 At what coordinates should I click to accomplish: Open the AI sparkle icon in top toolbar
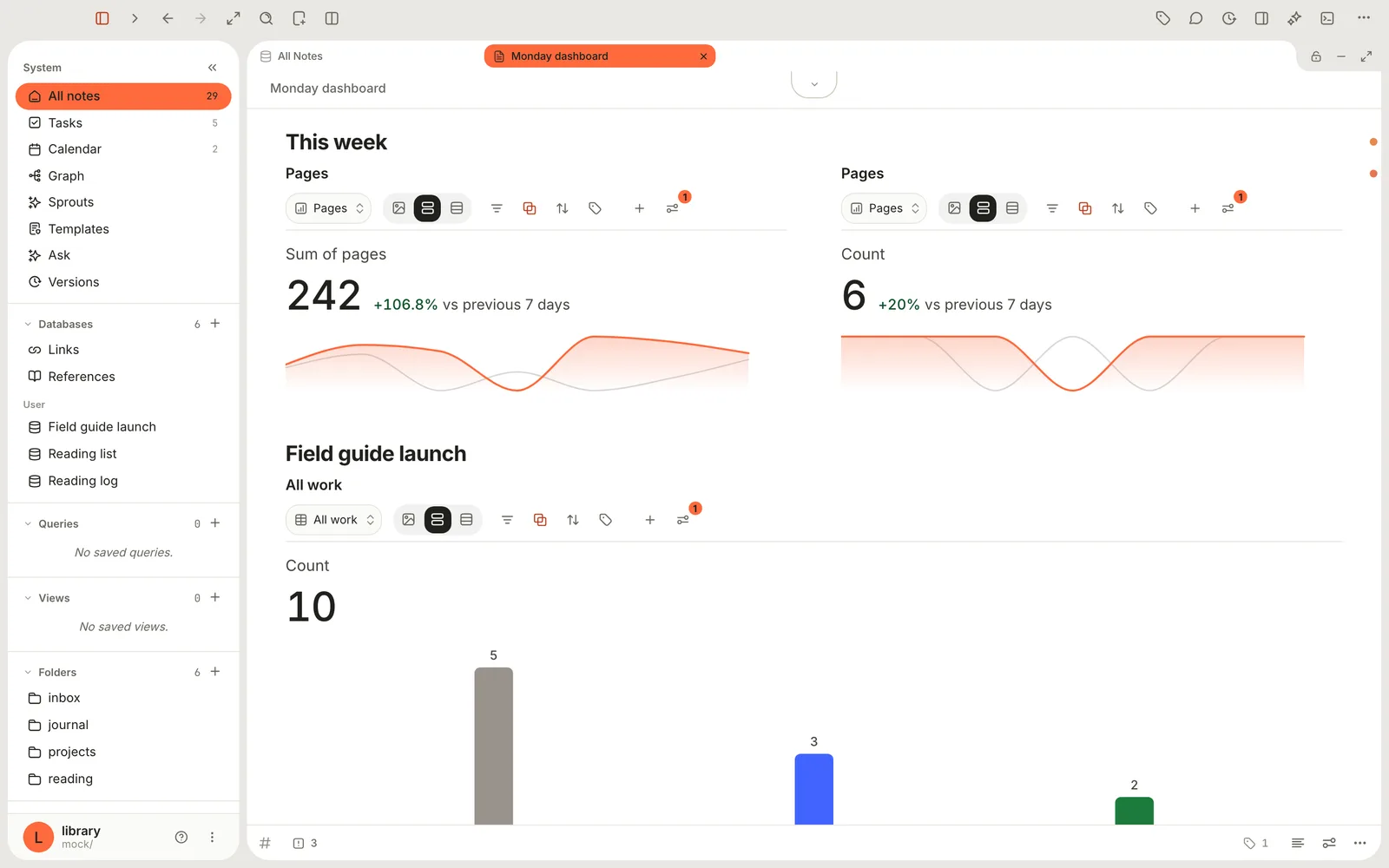[x=1294, y=18]
